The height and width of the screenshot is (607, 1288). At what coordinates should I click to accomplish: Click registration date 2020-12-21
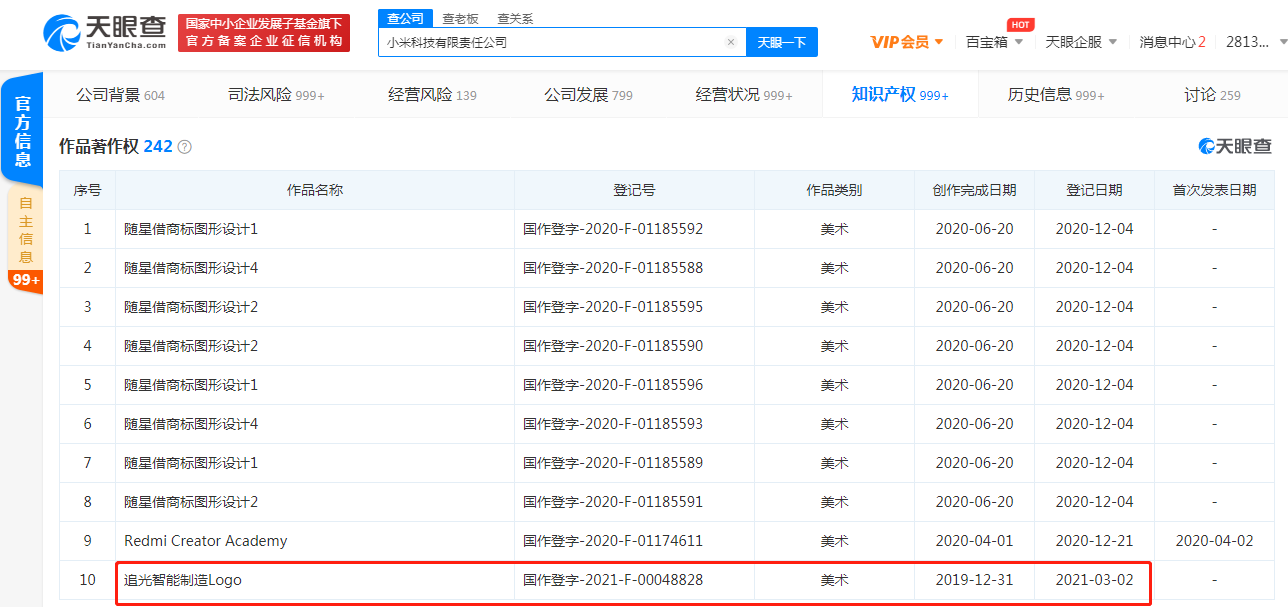[1094, 541]
